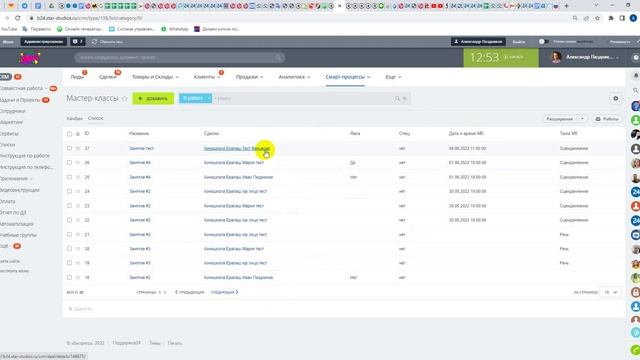Screen dimensions: 640x360
Task: Switch to the Список view tab
Action: pyautogui.click(x=96, y=118)
